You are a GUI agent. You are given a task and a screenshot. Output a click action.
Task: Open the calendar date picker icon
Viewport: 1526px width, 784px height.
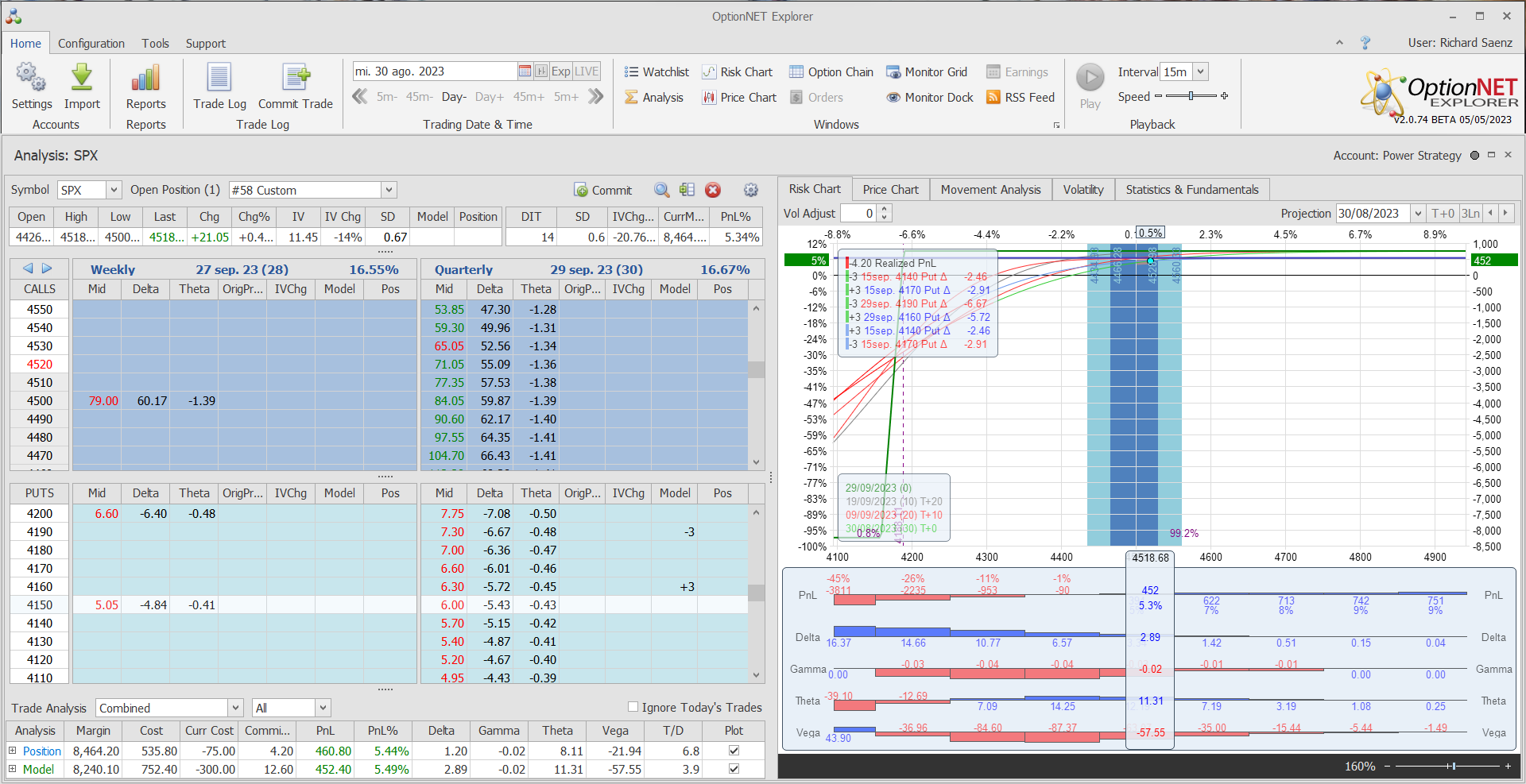pos(525,71)
